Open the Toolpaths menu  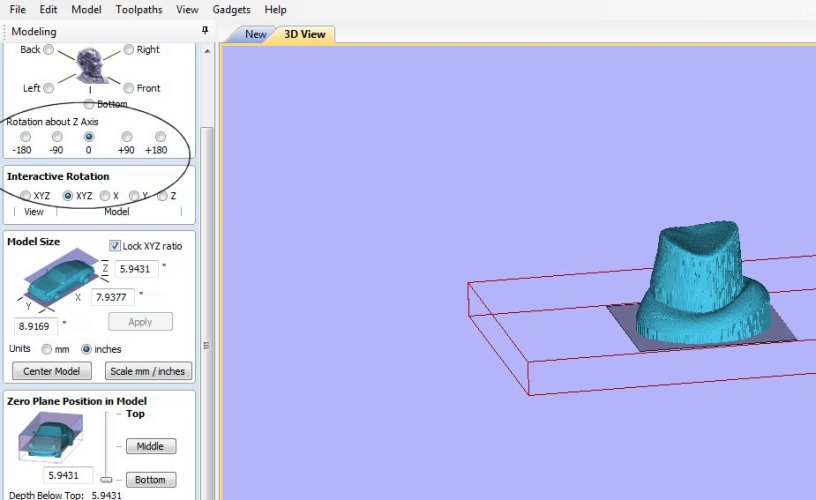tap(139, 9)
